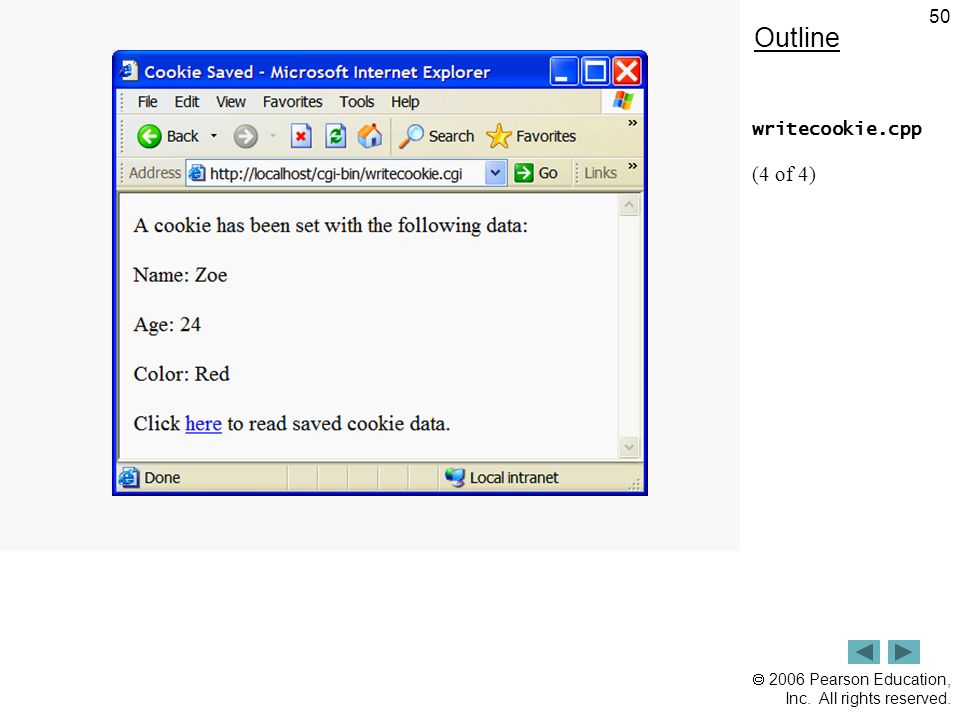Image resolution: width=960 pixels, height=720 pixels.
Task: Click the 'Color: Red' text
Action: (181, 374)
